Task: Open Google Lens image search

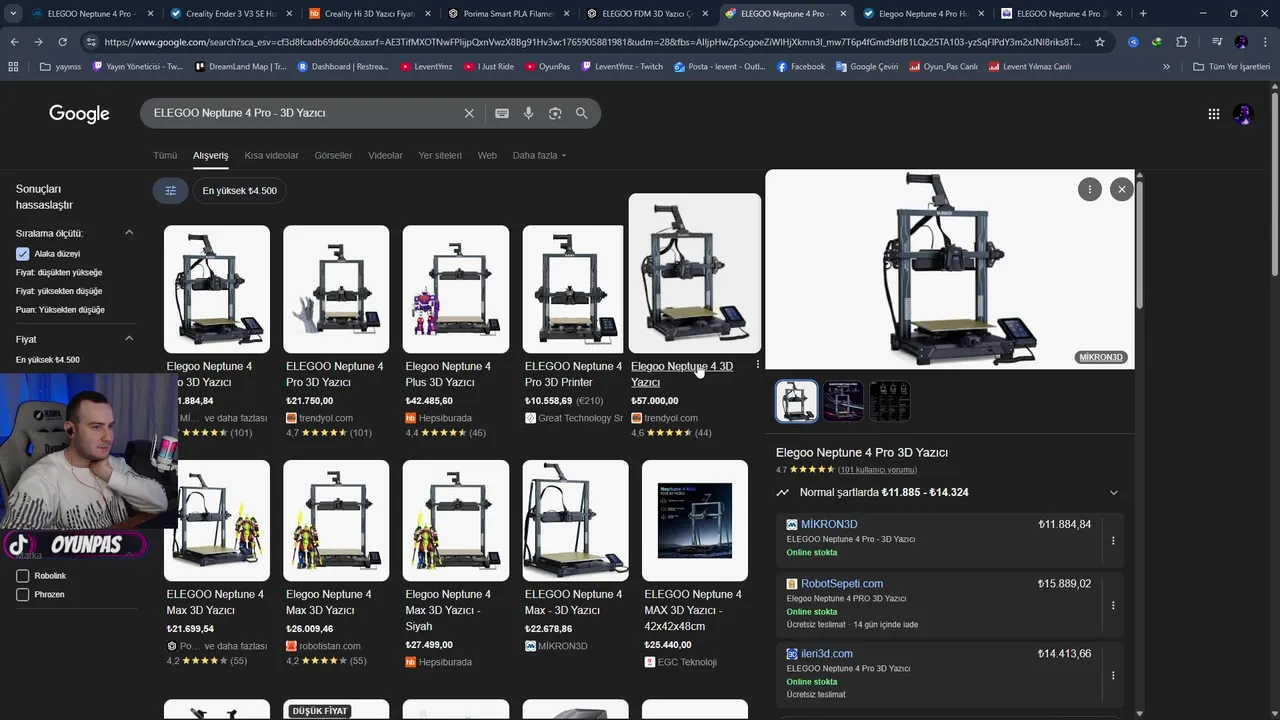Action: [555, 113]
